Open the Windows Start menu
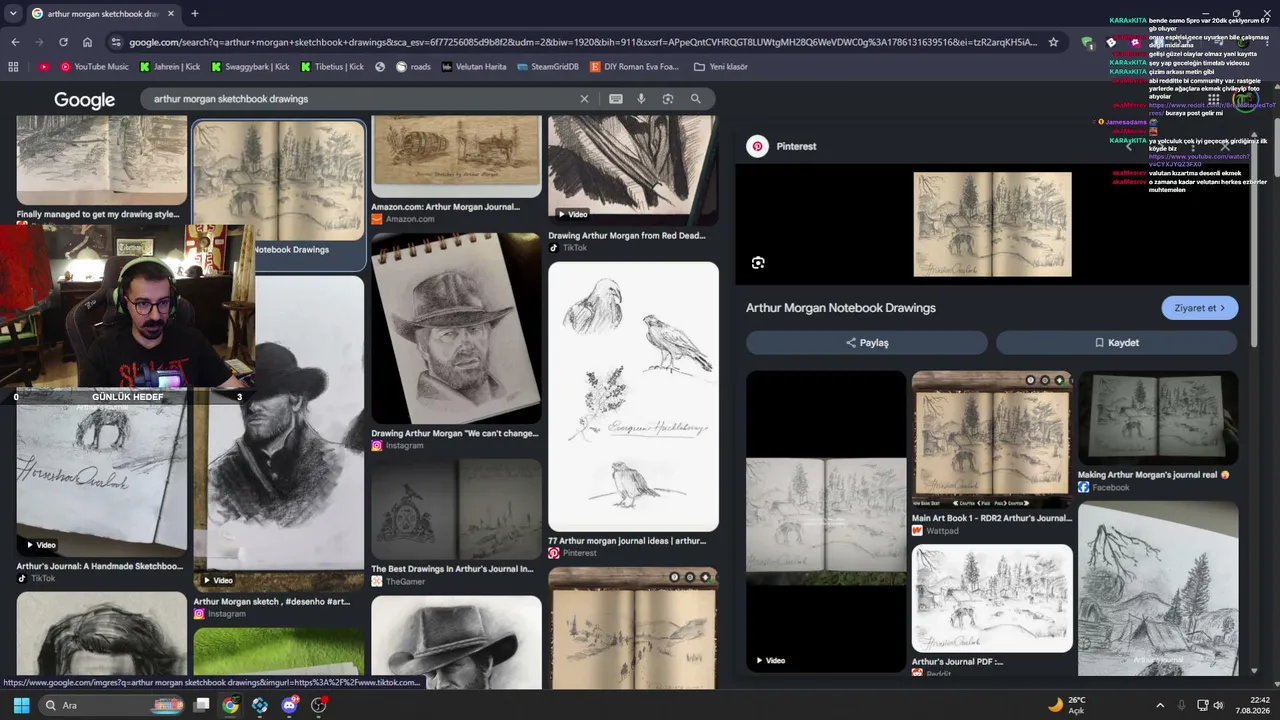1280x720 pixels. pos(21,705)
